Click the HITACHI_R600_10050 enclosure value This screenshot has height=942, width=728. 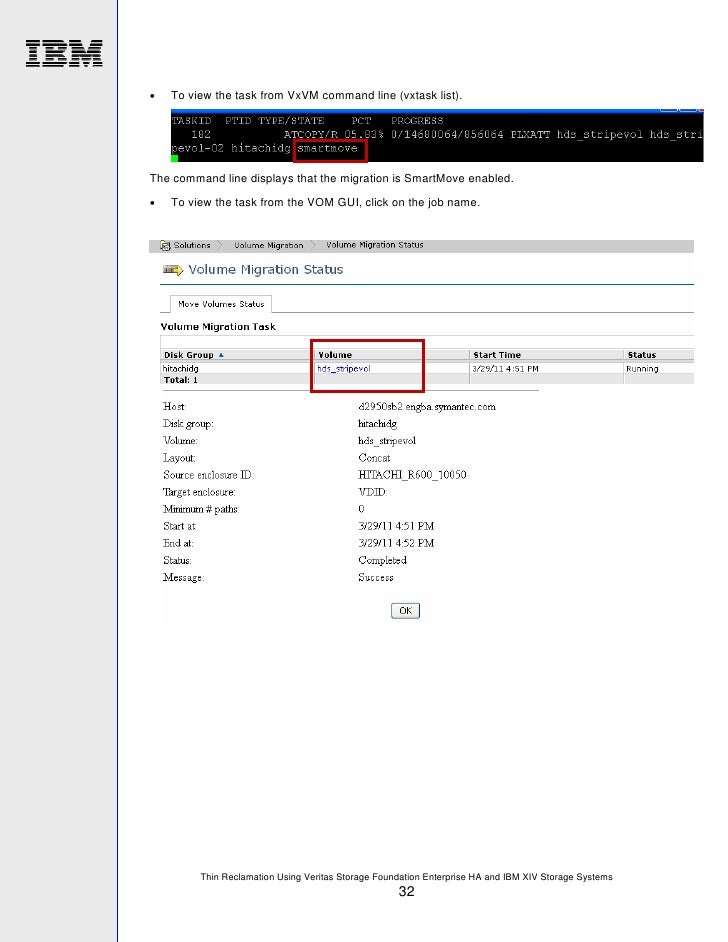(x=412, y=475)
